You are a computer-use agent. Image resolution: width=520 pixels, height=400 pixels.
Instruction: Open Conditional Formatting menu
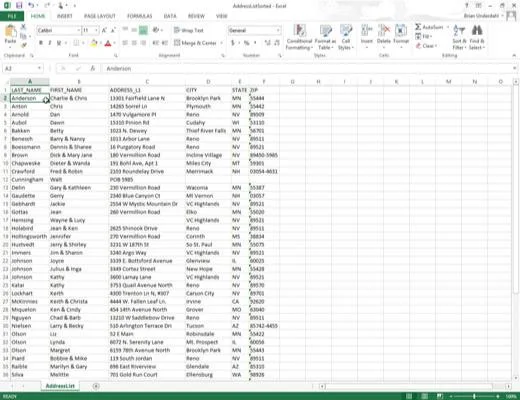[x=299, y=37]
